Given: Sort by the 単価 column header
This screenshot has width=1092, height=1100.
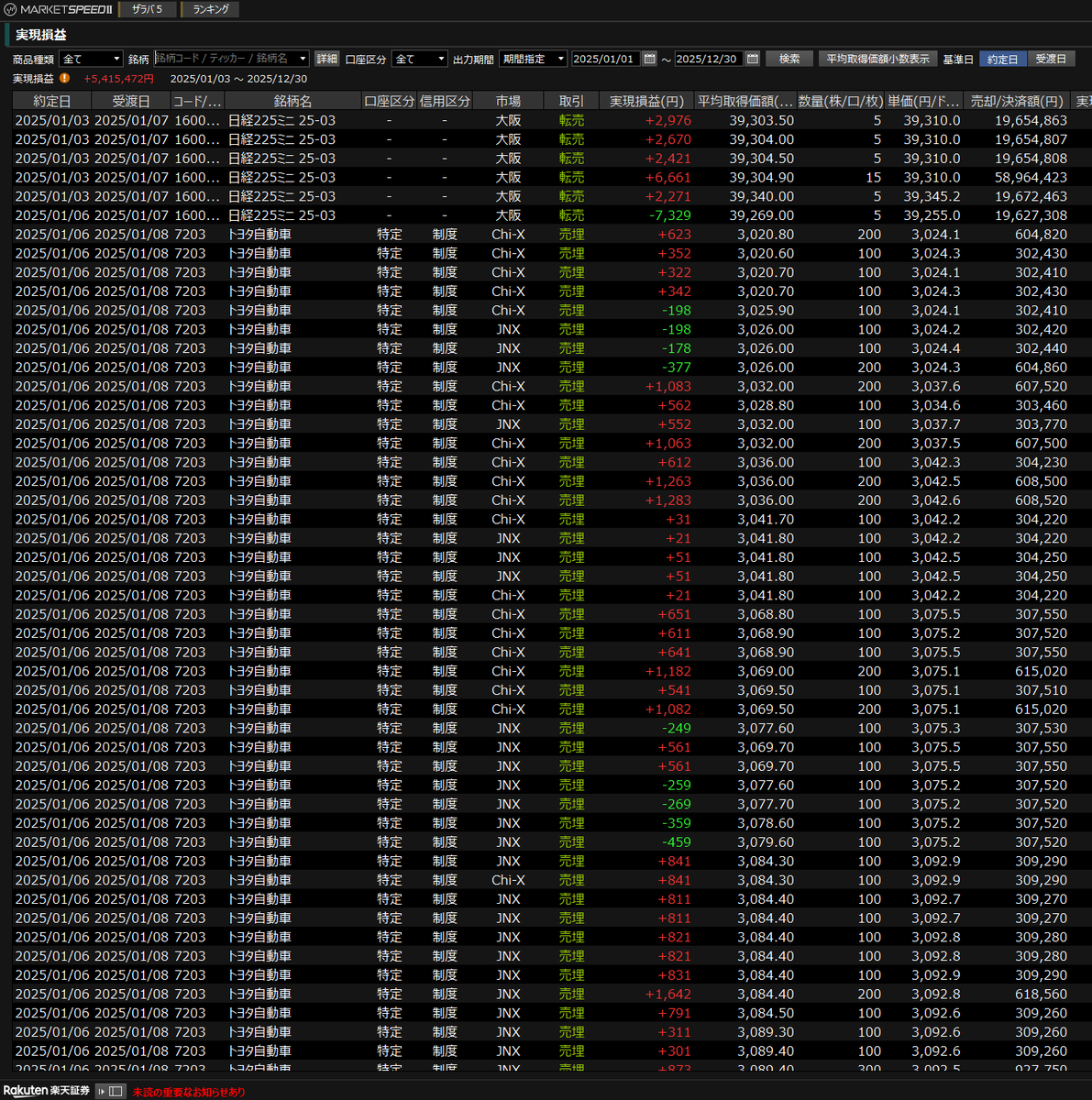Looking at the screenshot, I should pos(924,101).
